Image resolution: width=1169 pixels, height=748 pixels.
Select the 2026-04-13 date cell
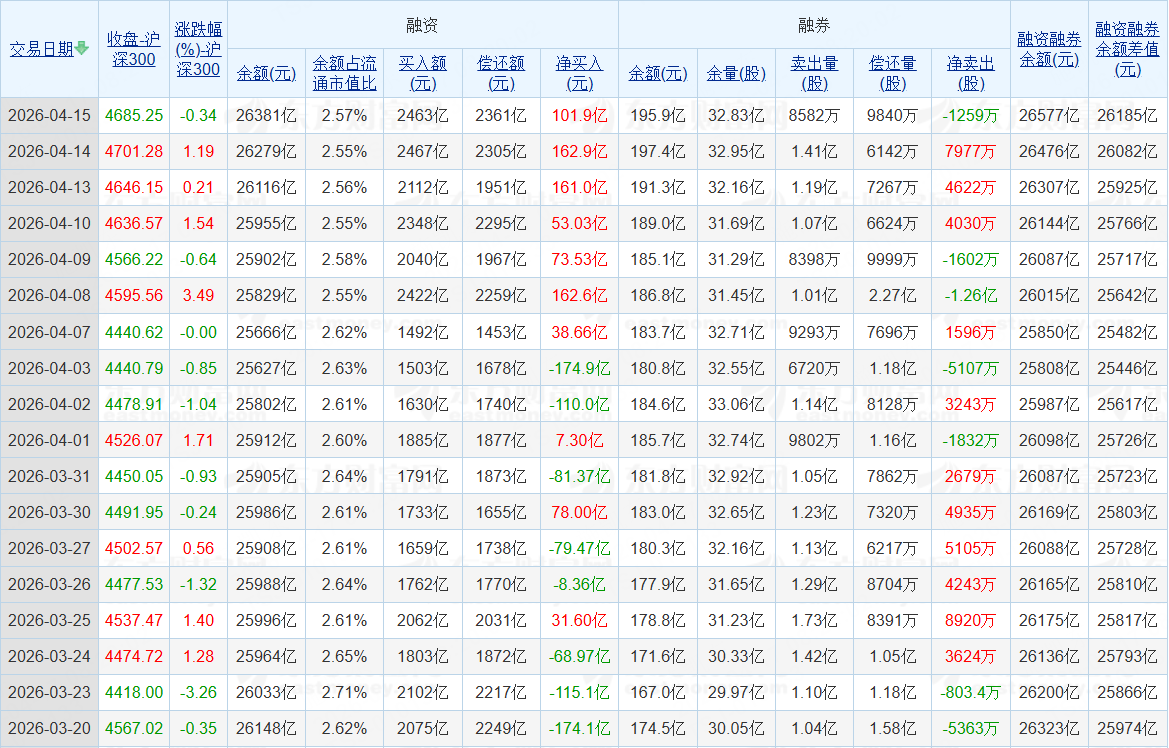(x=49, y=187)
